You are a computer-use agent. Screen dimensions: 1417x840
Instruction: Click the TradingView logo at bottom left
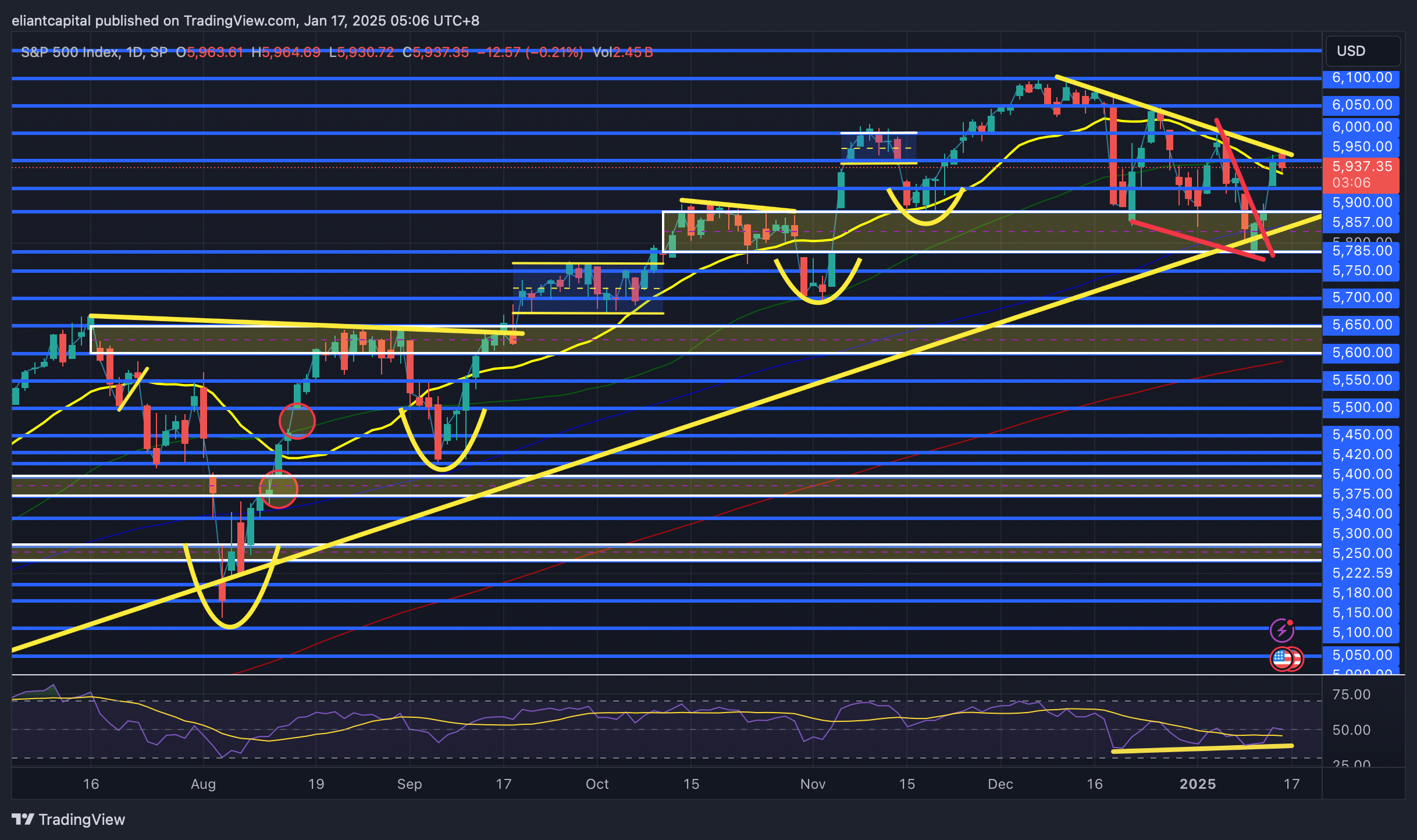tap(69, 819)
